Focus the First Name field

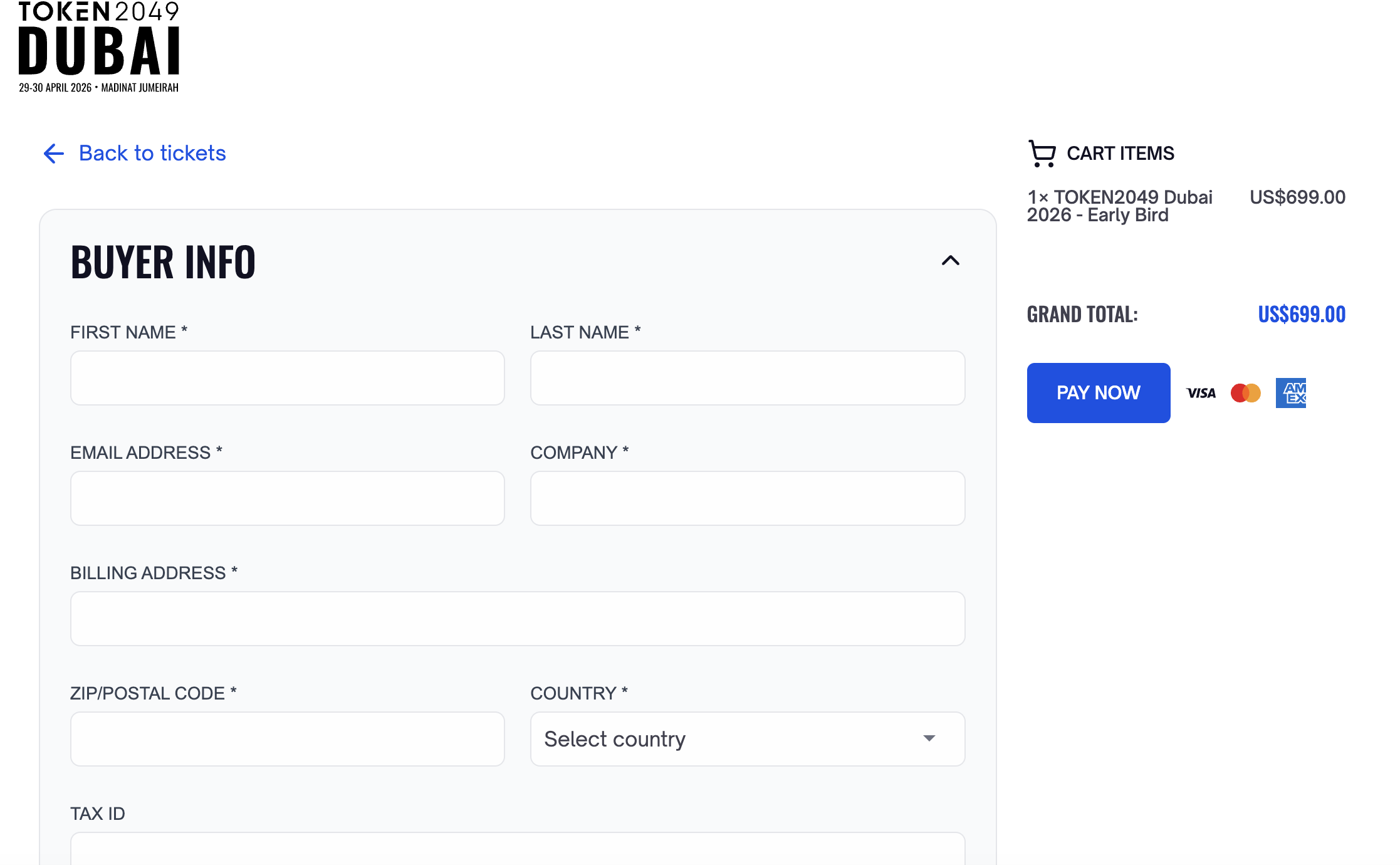pos(287,378)
